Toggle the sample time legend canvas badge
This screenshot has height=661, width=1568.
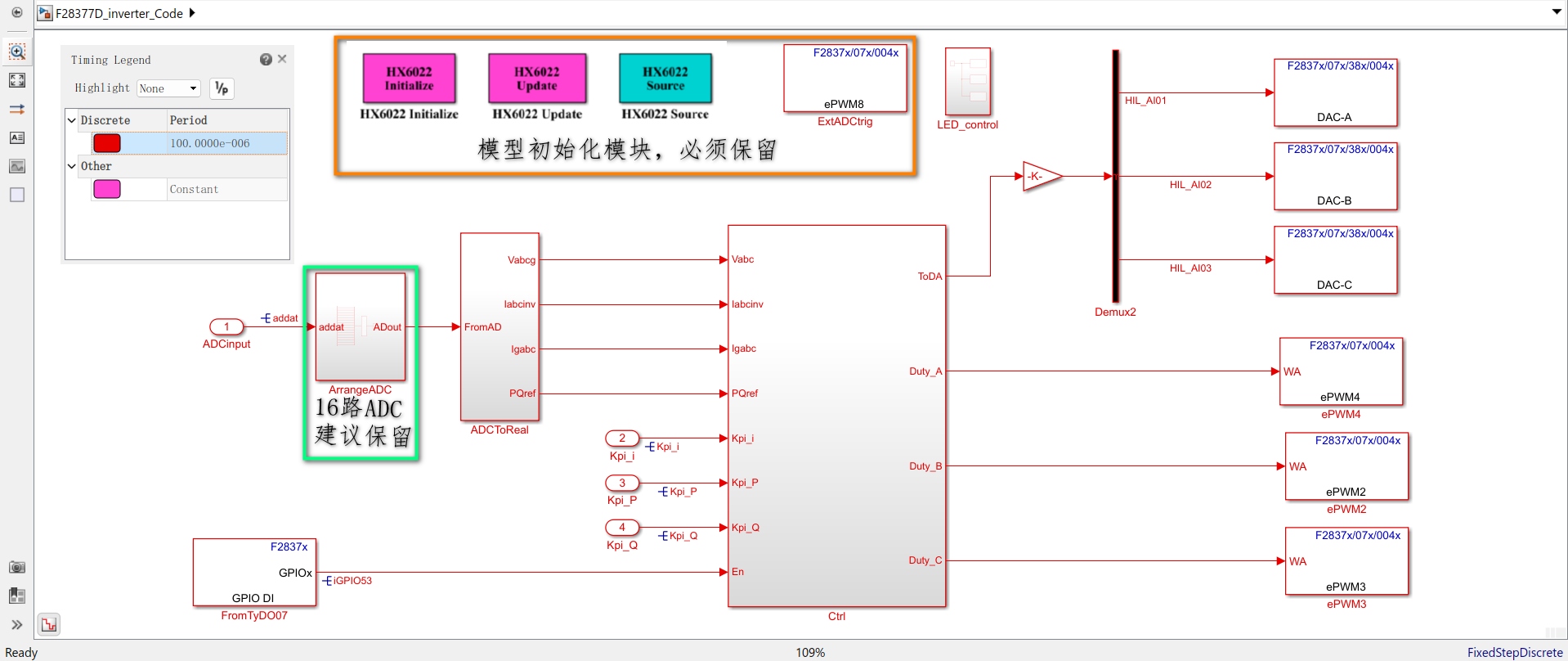[x=49, y=624]
